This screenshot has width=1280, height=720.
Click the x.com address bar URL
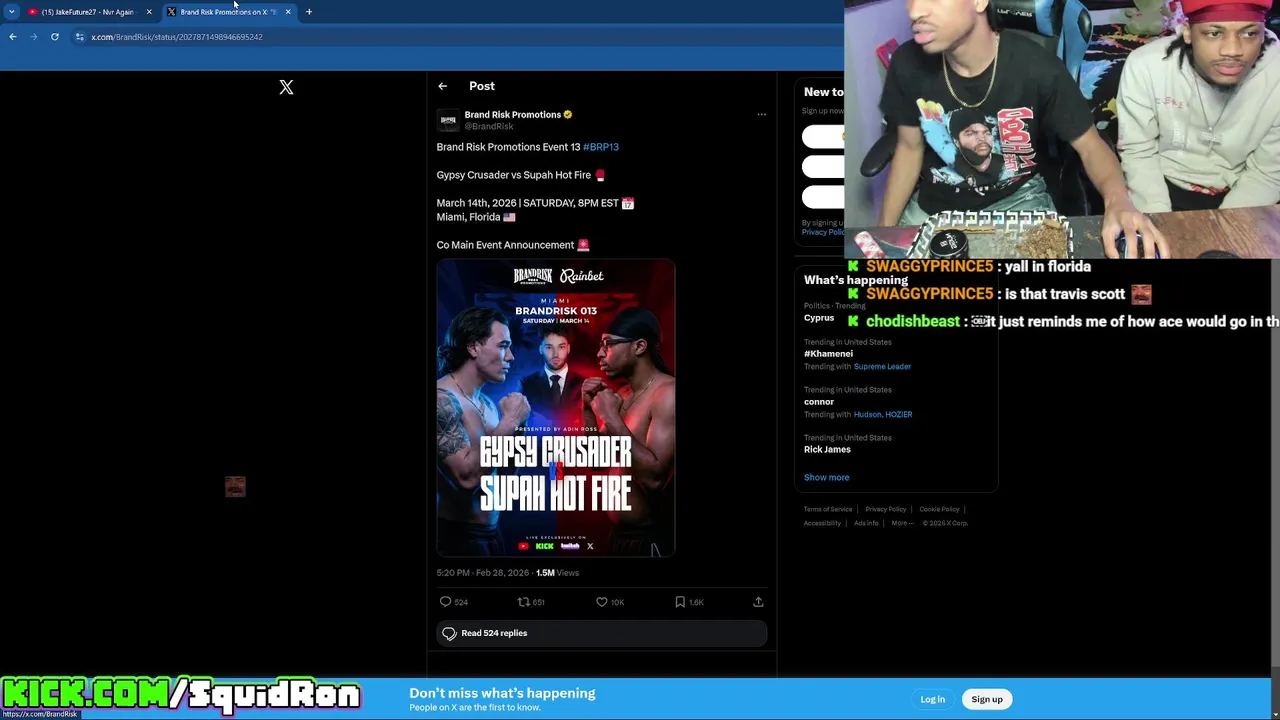(177, 37)
